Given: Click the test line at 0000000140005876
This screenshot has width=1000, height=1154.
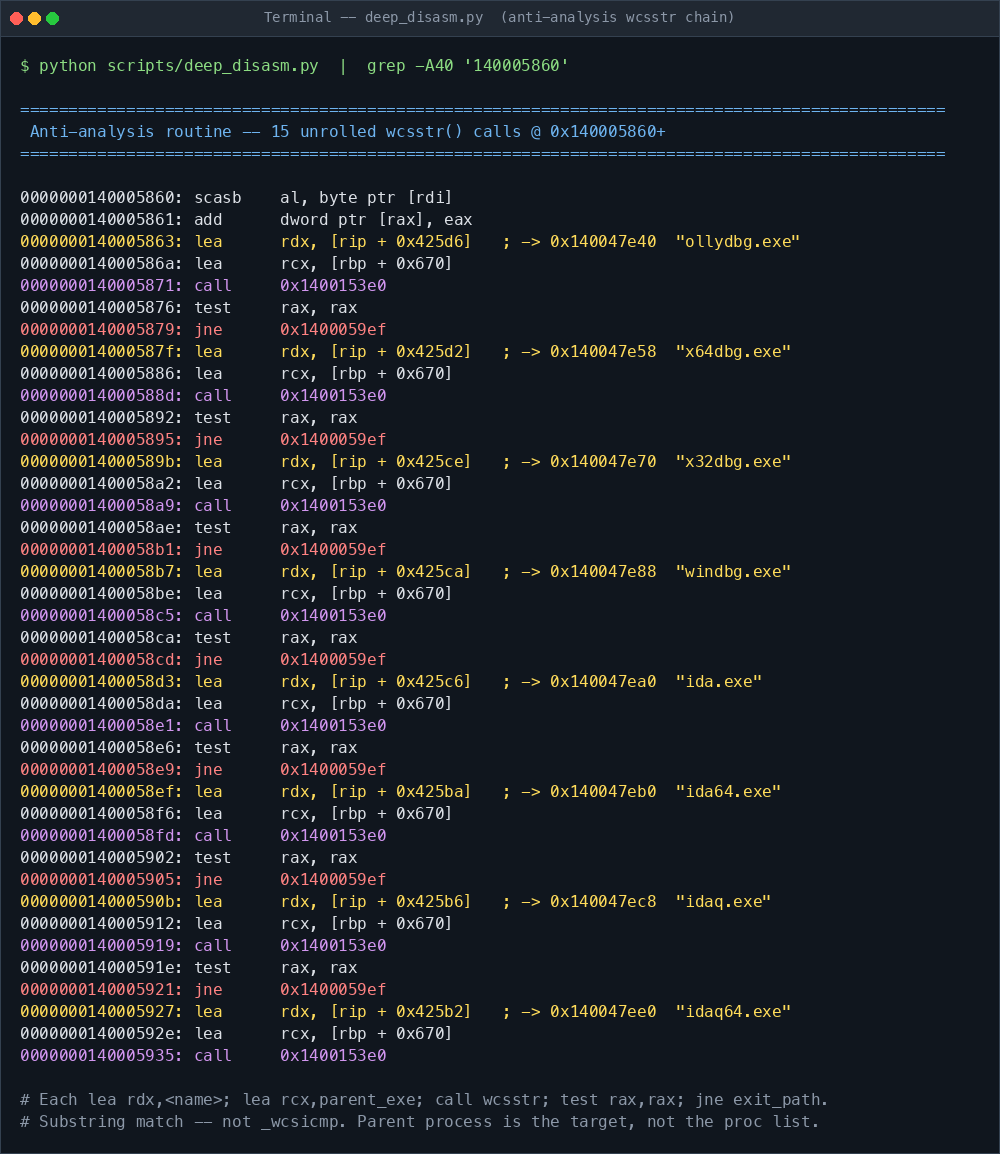Looking at the screenshot, I should click(x=188, y=308).
